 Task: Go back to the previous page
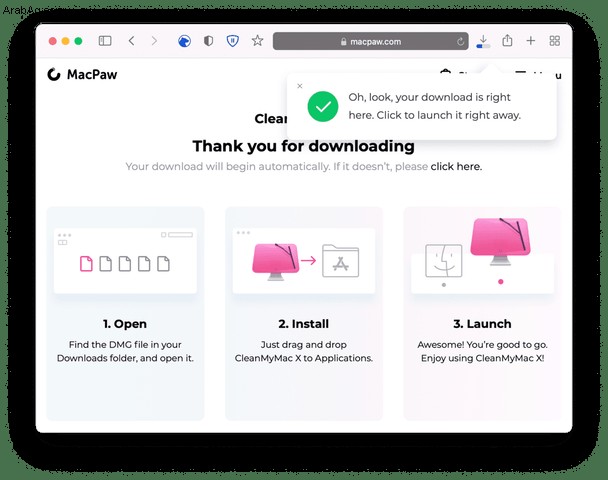(131, 41)
